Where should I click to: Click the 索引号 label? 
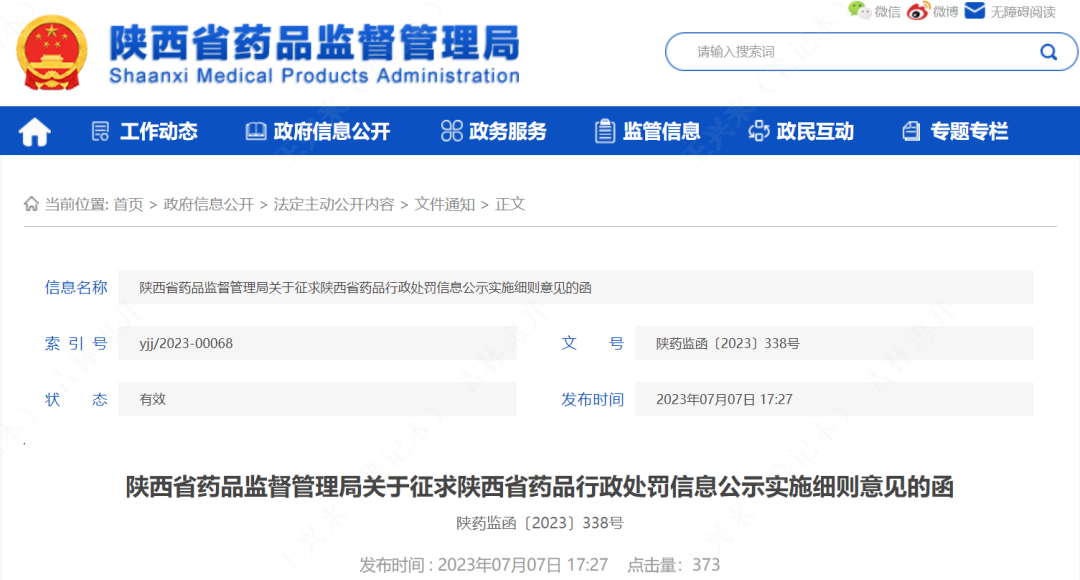[x=76, y=343]
